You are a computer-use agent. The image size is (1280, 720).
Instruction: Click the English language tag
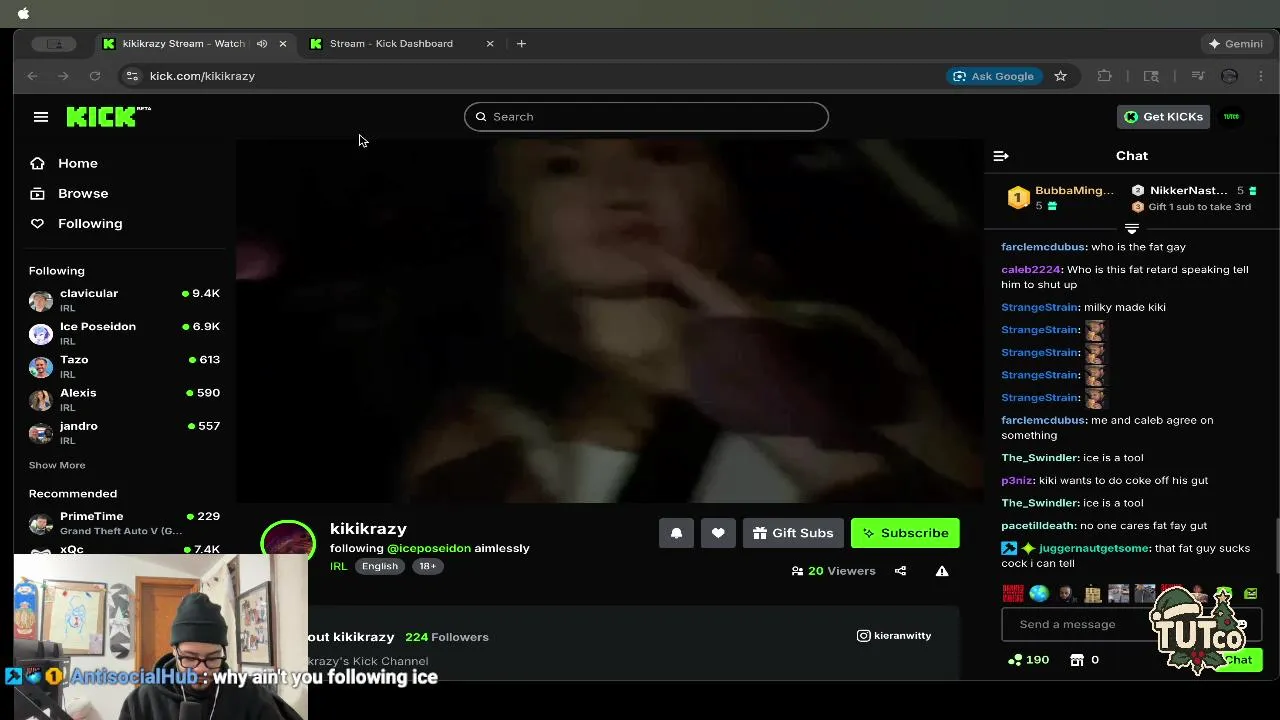(x=380, y=566)
